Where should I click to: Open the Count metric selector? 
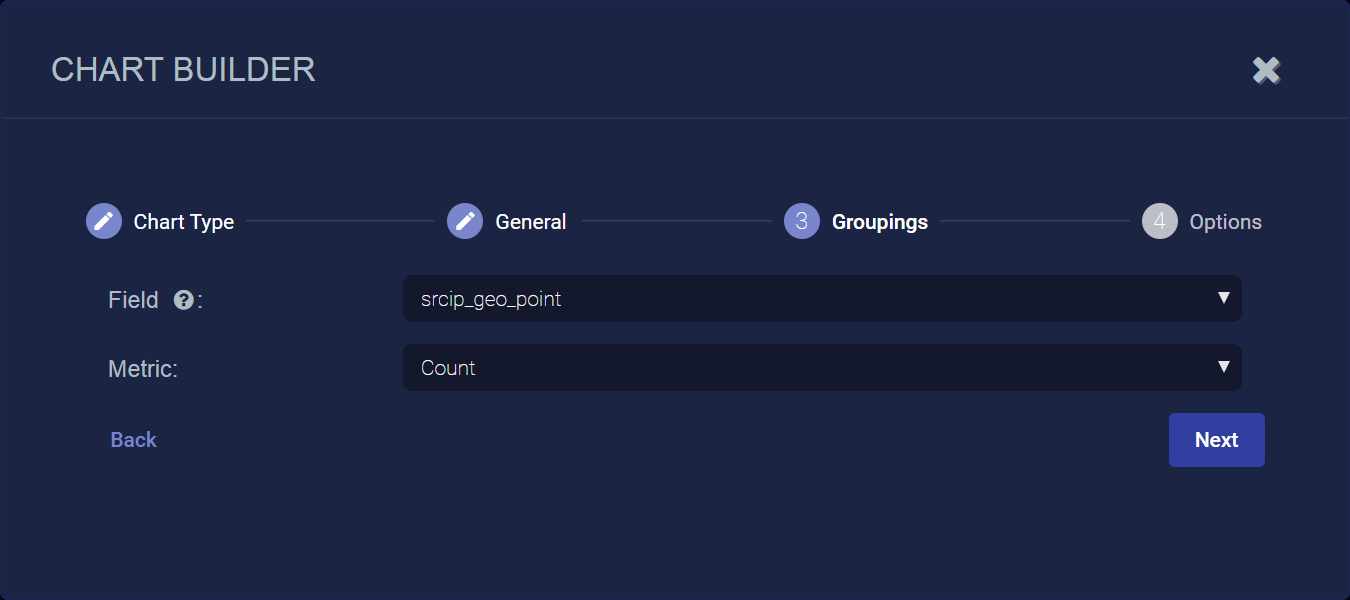pyautogui.click(x=800, y=368)
